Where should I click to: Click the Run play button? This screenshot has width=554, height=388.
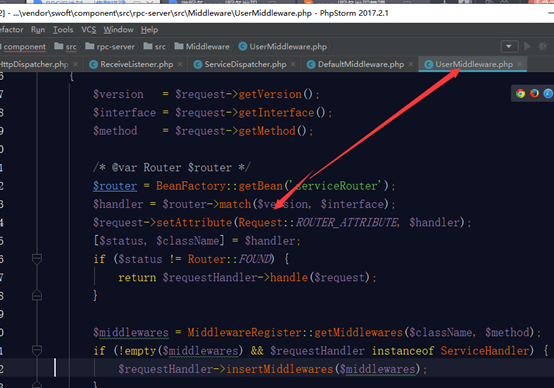528,46
